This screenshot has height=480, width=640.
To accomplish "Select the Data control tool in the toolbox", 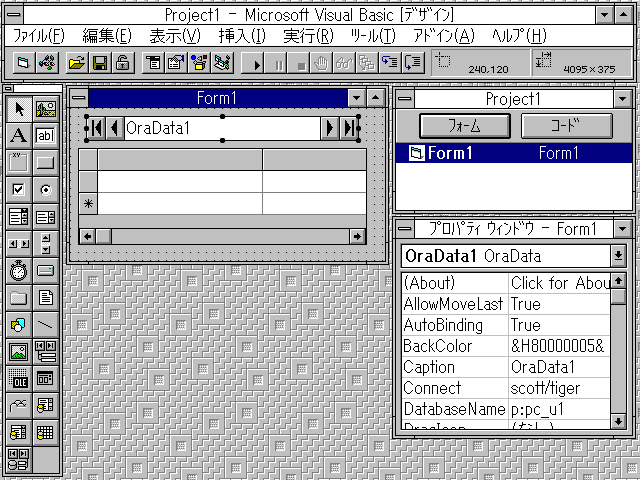I will pos(46,351).
